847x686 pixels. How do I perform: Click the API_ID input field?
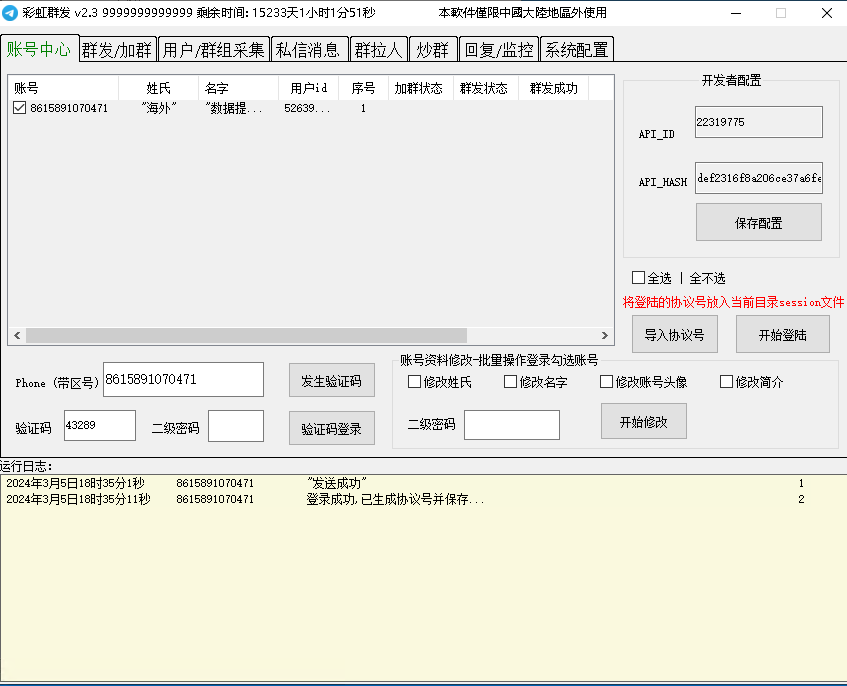pos(758,123)
